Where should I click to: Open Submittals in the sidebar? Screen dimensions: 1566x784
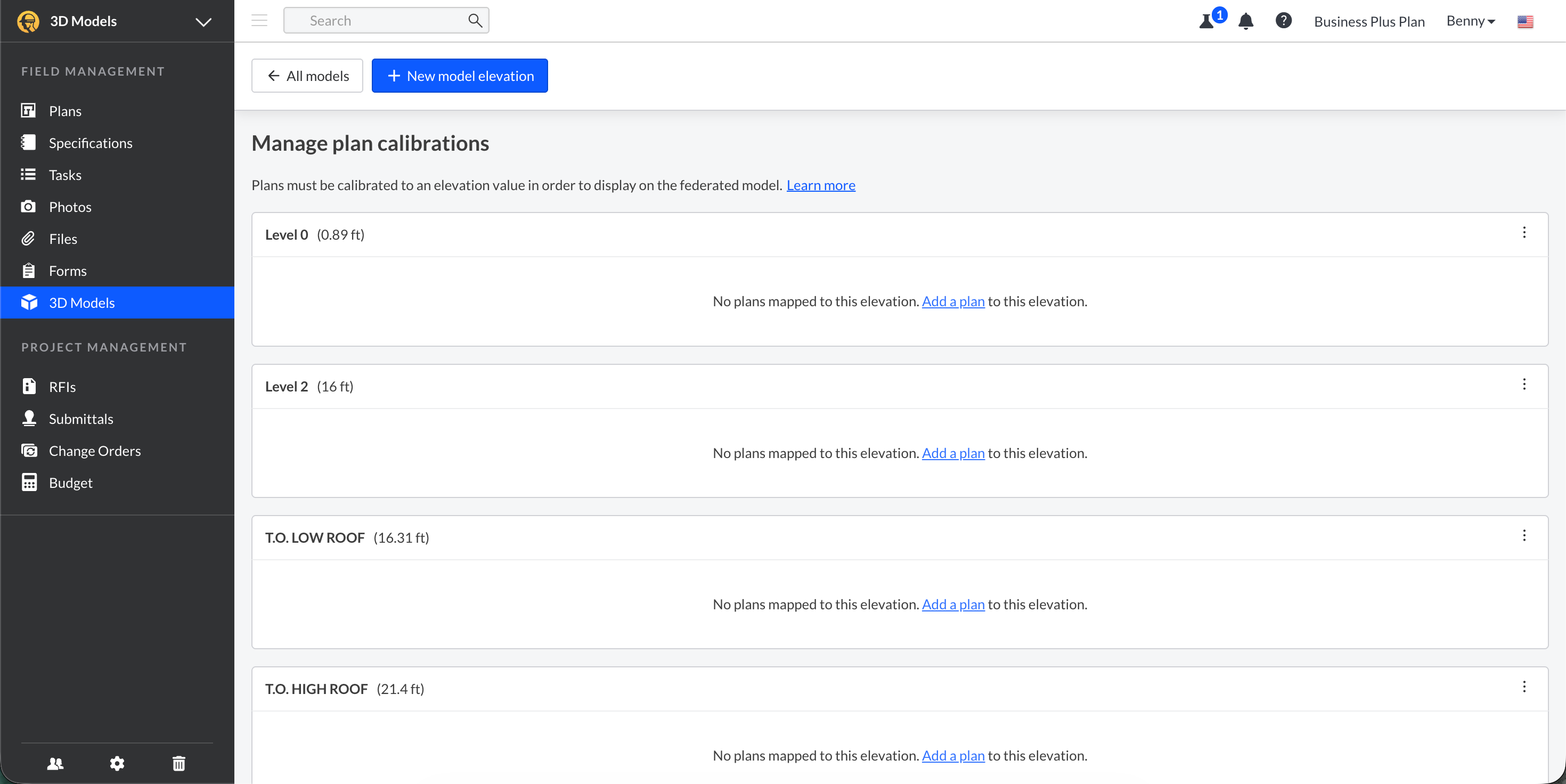point(81,419)
